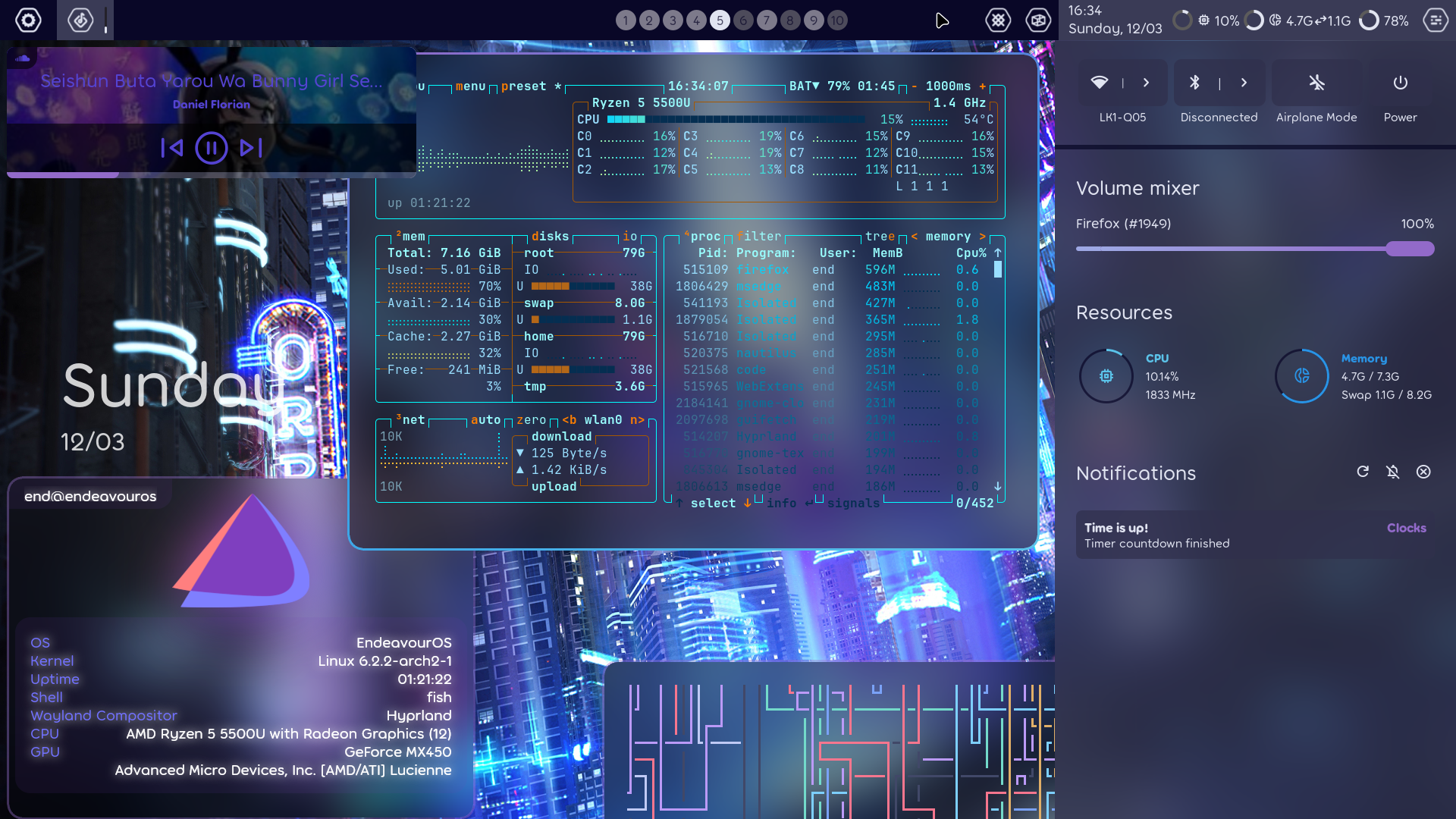Clear all notifications with the X icon

[x=1423, y=472]
